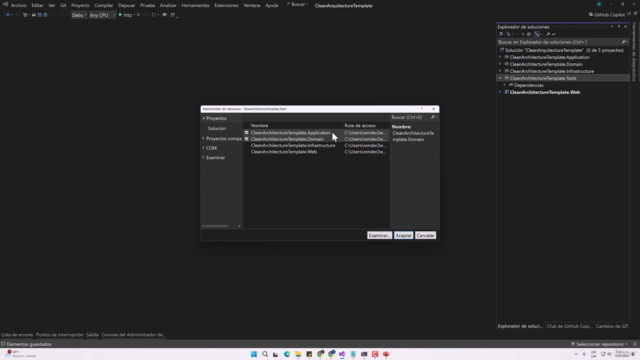Open the Lista de errores tab

[17, 335]
